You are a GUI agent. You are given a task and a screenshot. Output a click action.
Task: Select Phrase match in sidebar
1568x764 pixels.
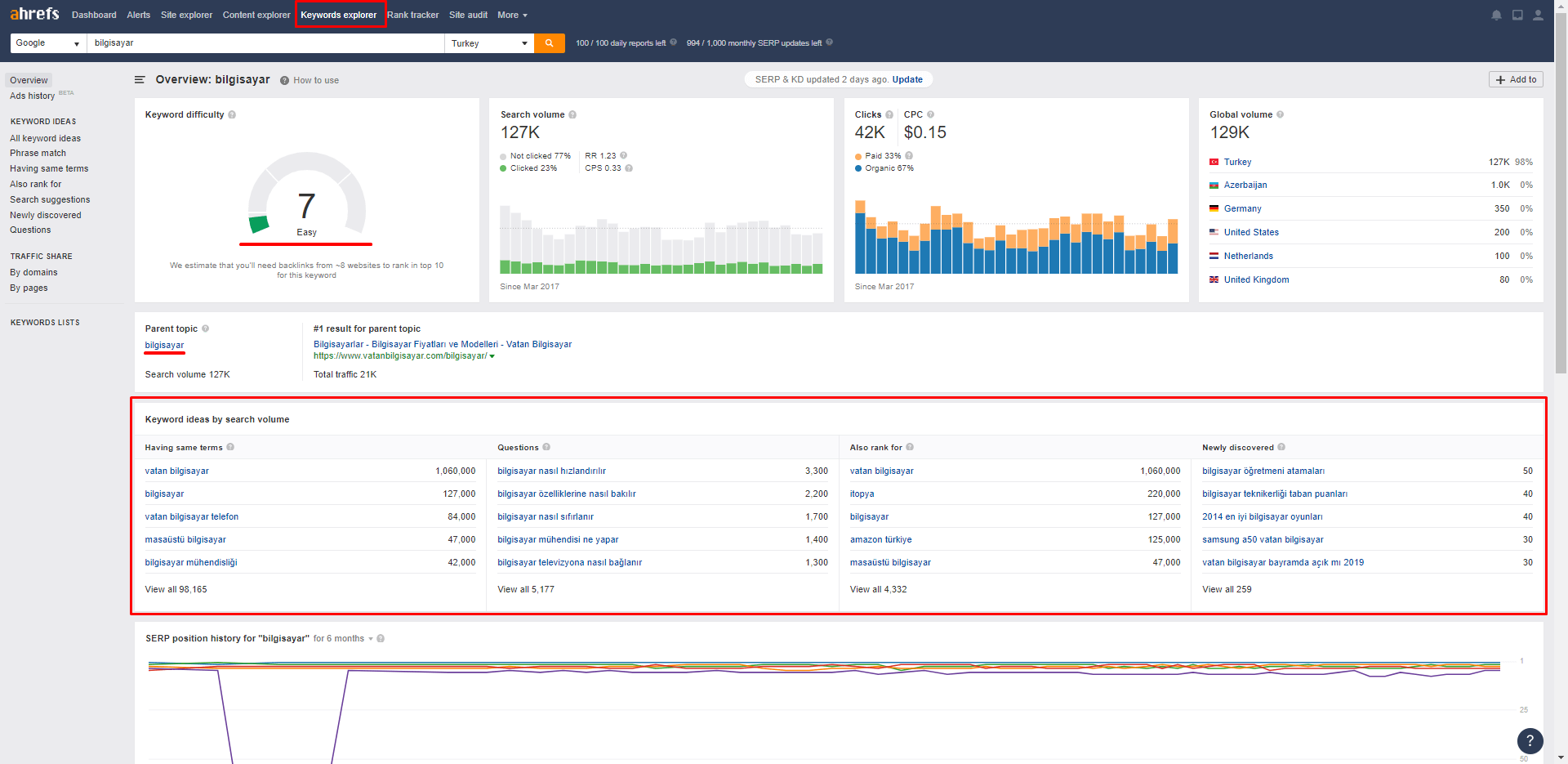38,153
